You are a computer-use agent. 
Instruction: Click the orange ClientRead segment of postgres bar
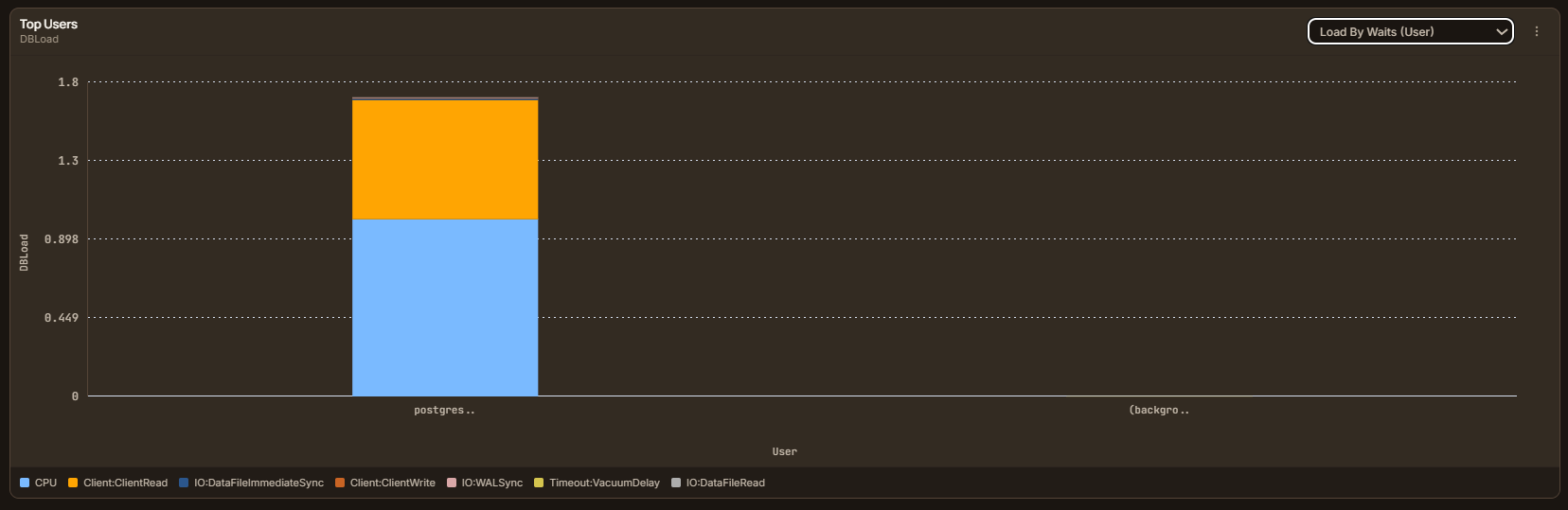tap(445, 160)
